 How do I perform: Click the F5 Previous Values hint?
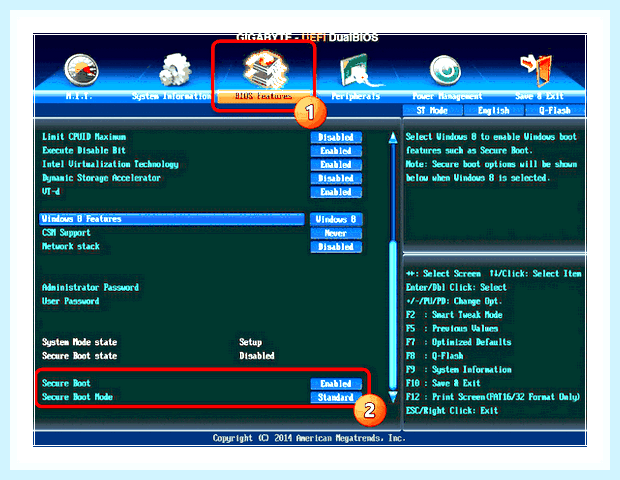(x=452, y=329)
